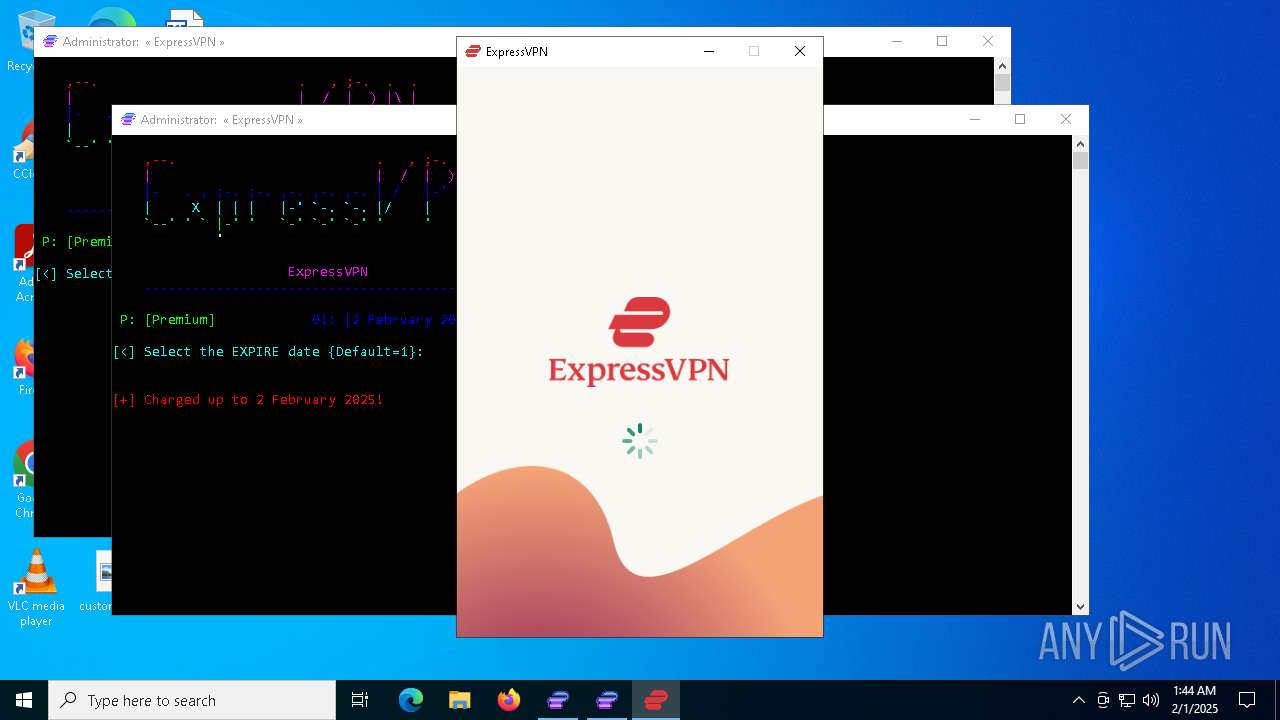The height and width of the screenshot is (720, 1280).
Task: Click the CCleaner desktop shortcut
Action: [24, 150]
